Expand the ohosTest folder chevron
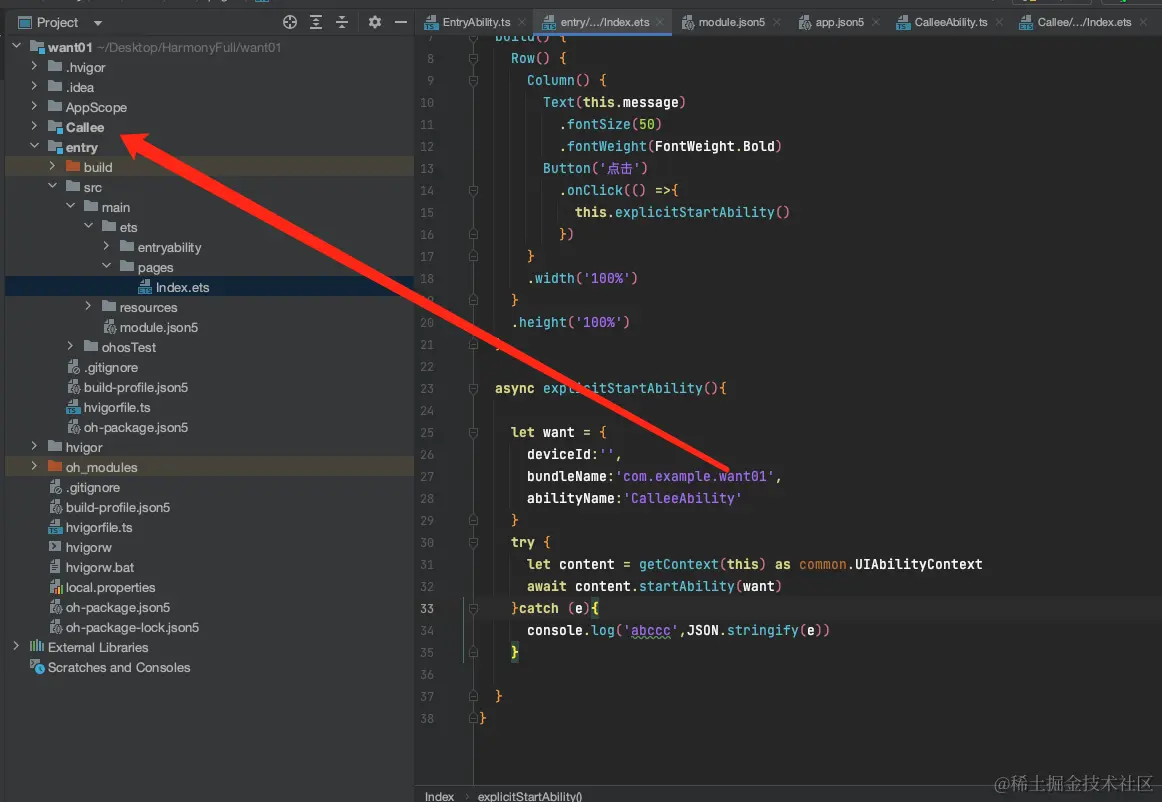Screen dimensions: 1162x802 tap(70, 346)
